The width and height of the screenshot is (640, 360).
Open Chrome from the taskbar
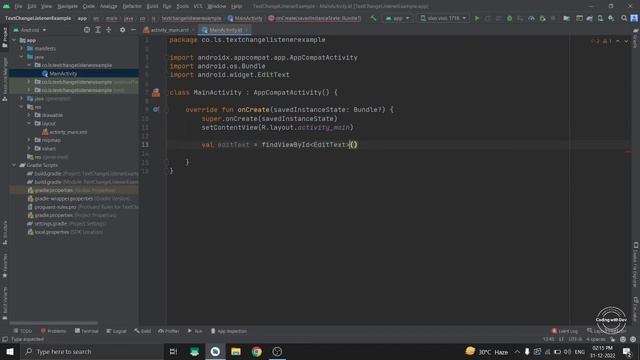tap(257, 351)
